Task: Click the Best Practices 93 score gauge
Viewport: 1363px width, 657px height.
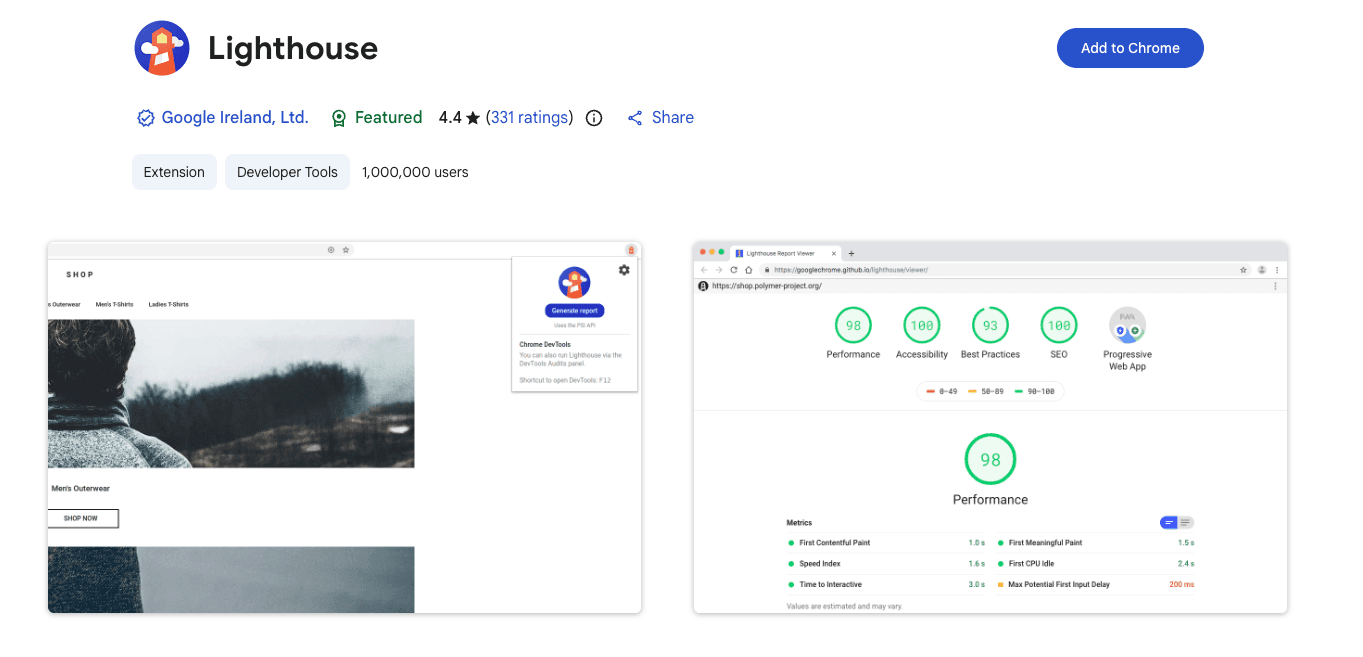Action: pos(990,325)
